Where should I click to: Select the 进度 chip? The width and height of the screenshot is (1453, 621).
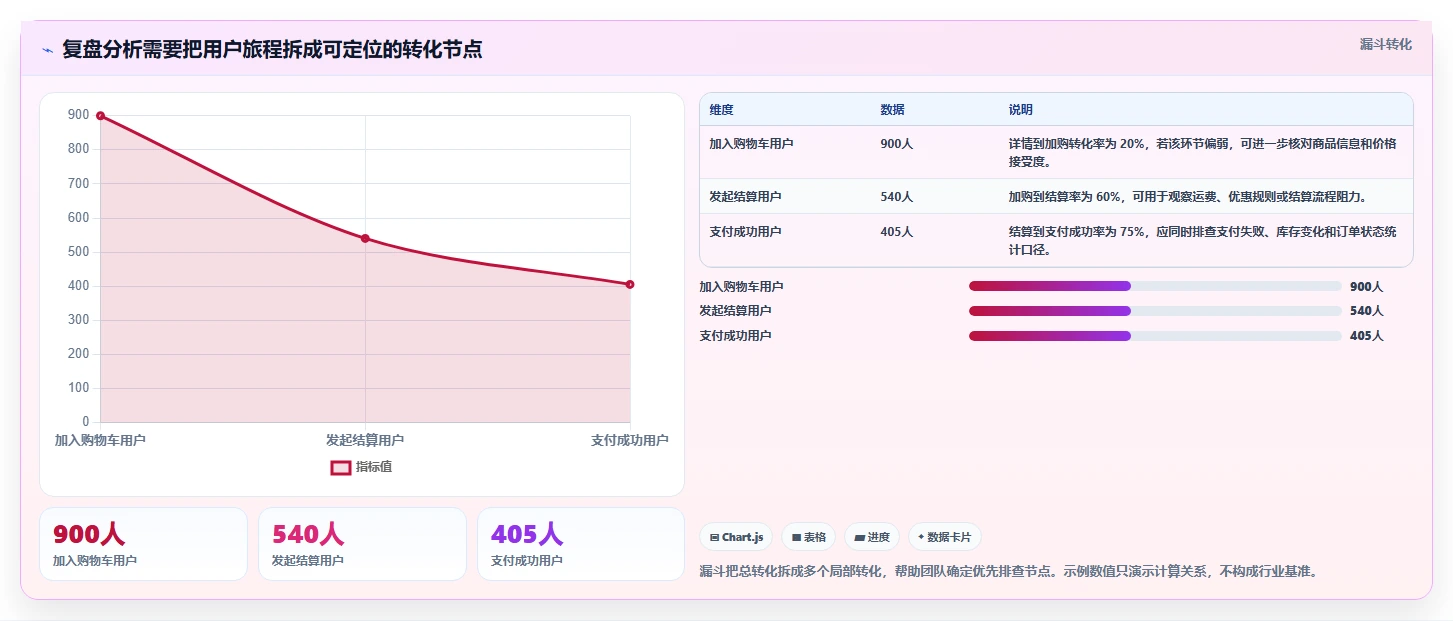click(x=872, y=537)
